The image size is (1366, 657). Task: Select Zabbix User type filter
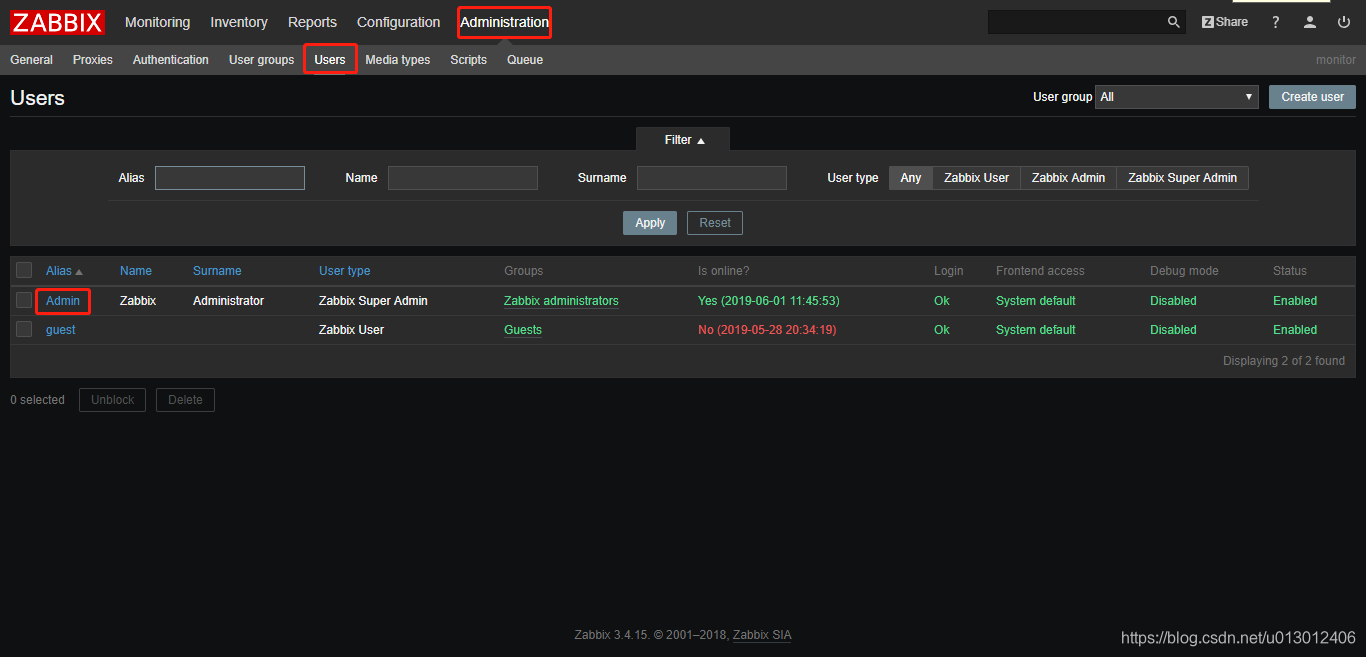pyautogui.click(x=977, y=178)
